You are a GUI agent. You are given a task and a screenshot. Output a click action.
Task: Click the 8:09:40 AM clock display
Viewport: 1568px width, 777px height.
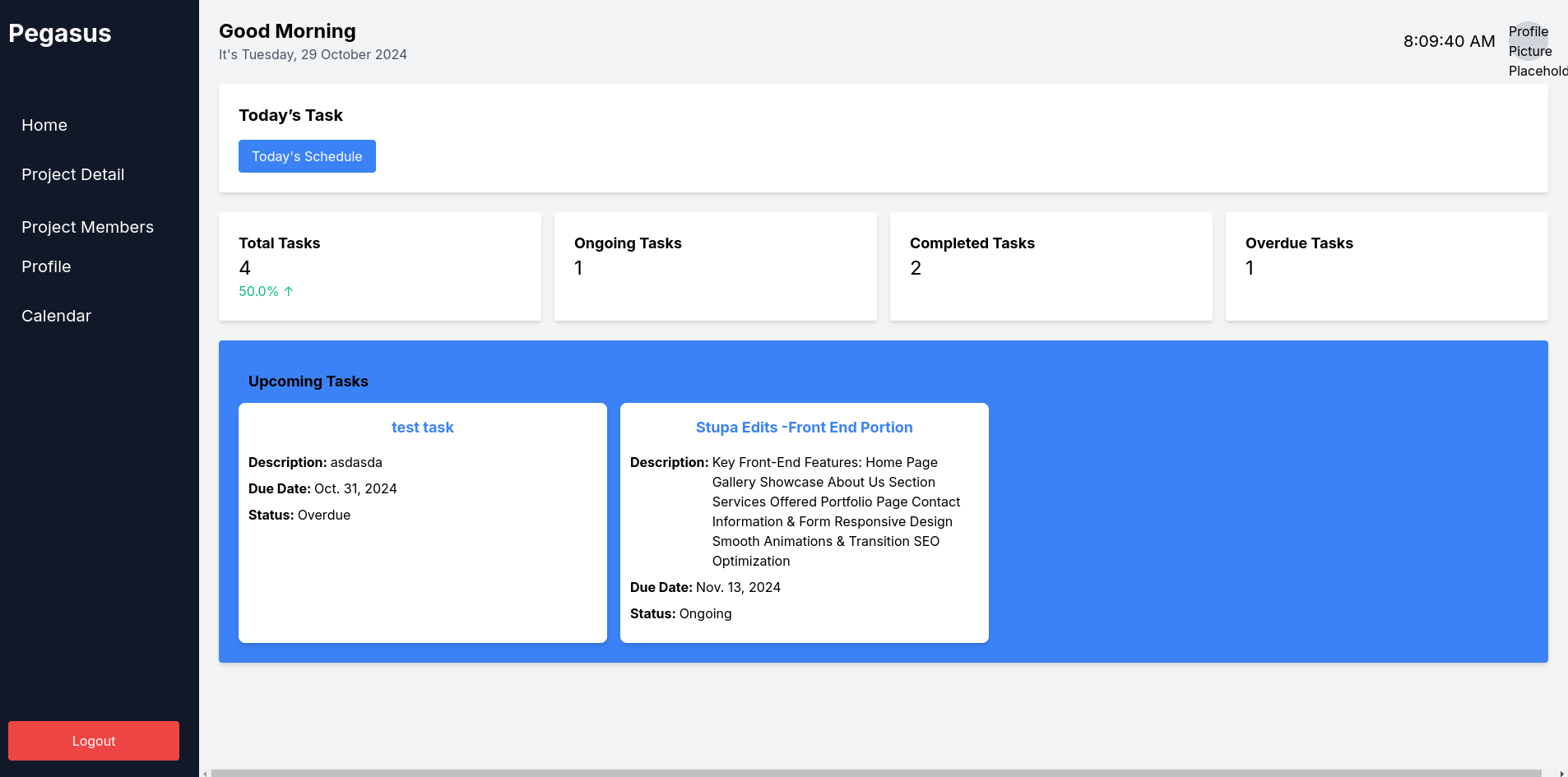pos(1449,41)
